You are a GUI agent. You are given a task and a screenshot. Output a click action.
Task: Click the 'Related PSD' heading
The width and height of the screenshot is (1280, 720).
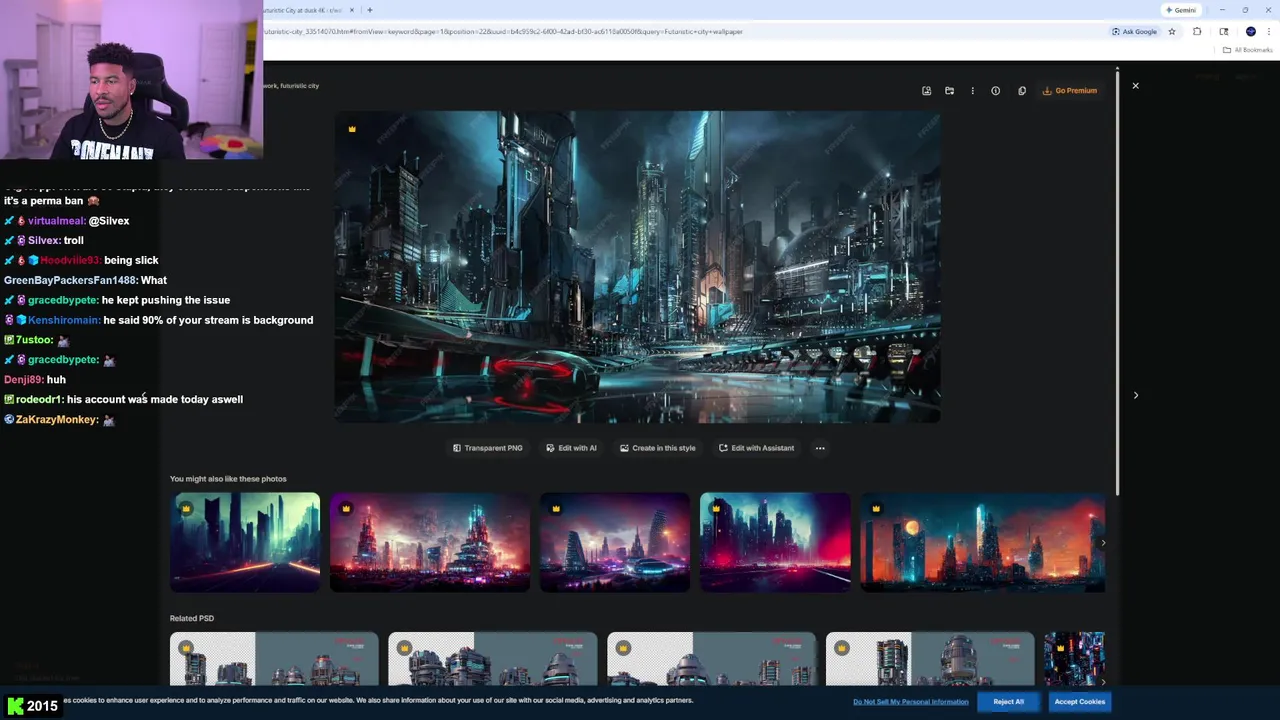pos(192,618)
